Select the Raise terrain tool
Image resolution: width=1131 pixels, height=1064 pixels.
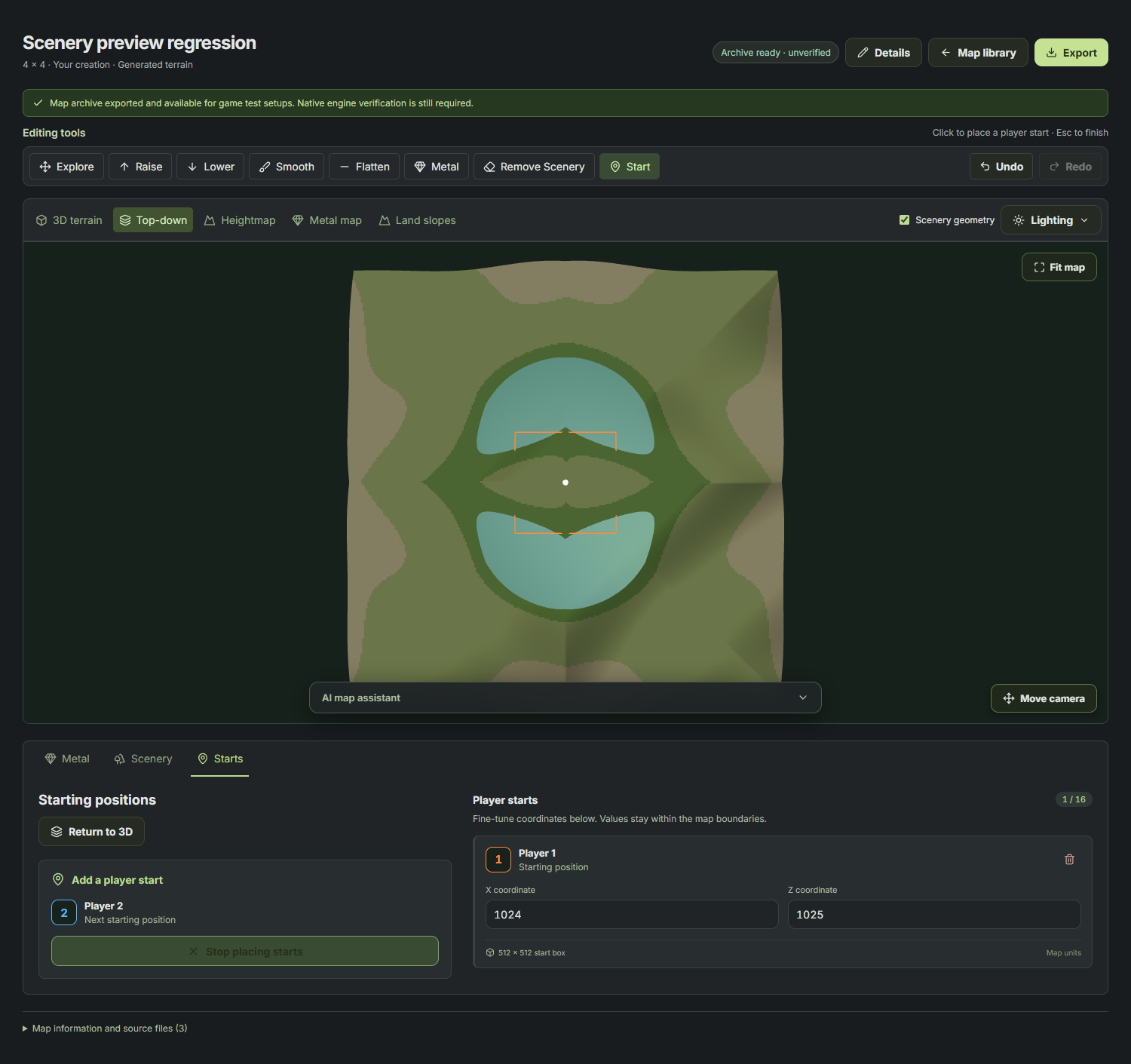coord(140,167)
